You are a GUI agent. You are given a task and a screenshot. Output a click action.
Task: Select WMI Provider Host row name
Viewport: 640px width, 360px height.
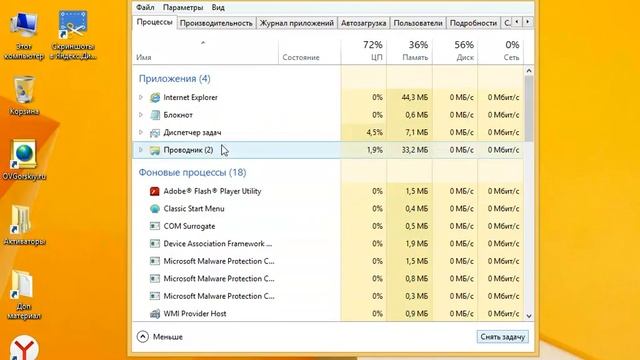point(195,314)
